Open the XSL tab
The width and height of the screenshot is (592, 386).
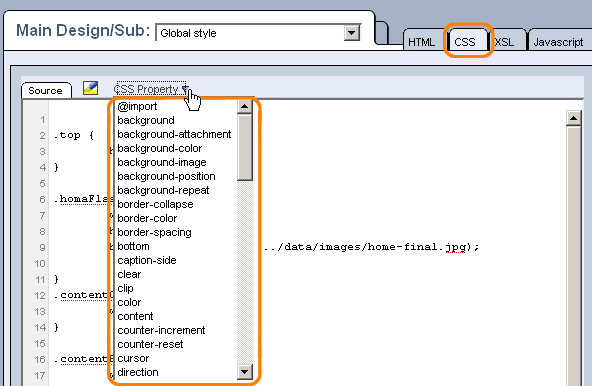[505, 42]
